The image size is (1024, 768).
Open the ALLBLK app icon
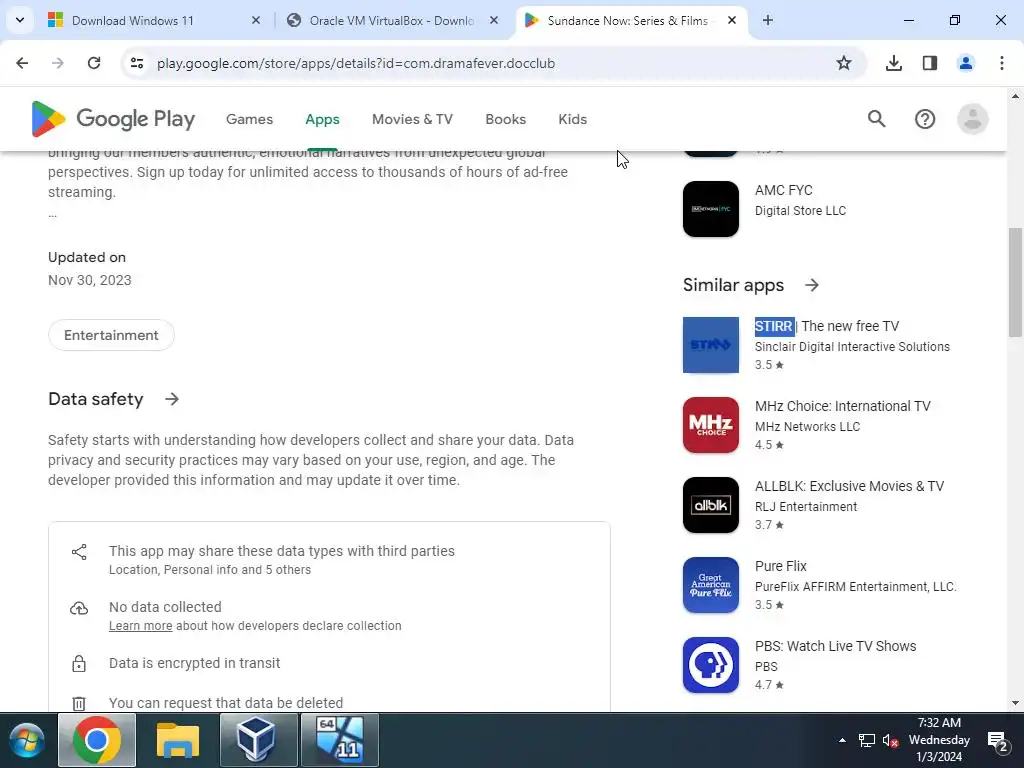711,505
